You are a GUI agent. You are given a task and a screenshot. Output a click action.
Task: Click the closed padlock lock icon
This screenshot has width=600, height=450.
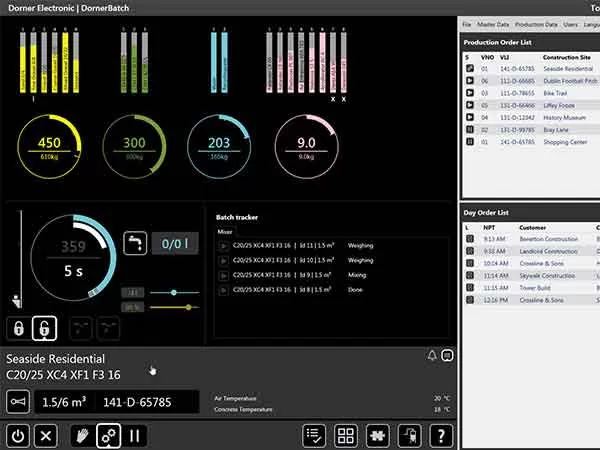point(18,328)
